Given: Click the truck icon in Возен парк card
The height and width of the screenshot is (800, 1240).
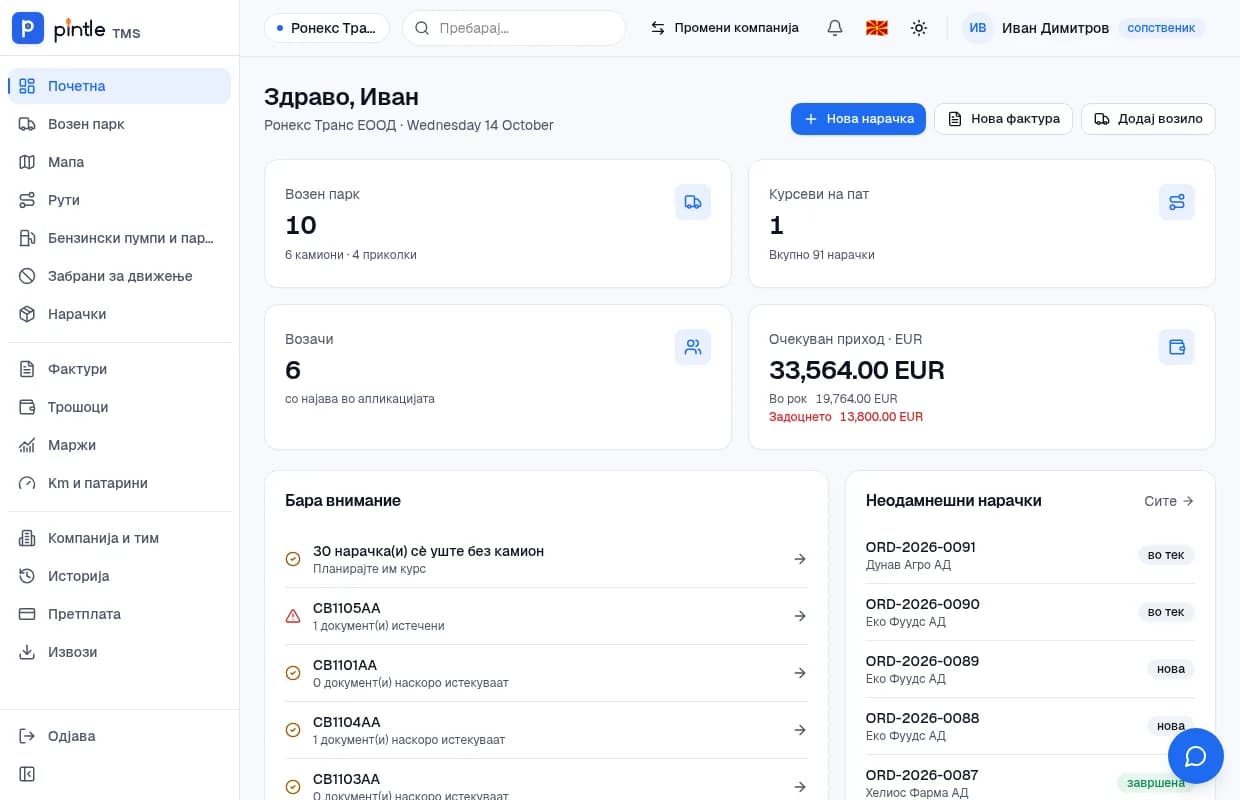Looking at the screenshot, I should click(x=693, y=202).
